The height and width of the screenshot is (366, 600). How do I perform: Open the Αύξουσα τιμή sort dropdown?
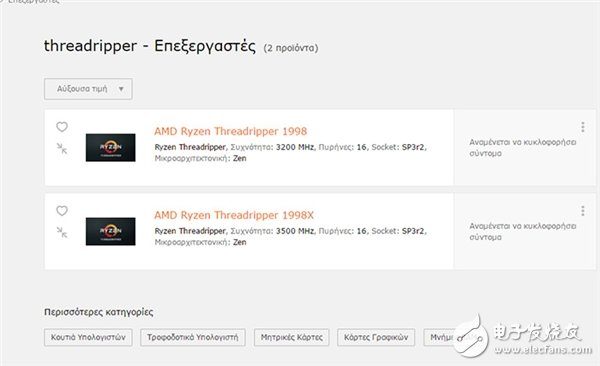(x=88, y=89)
